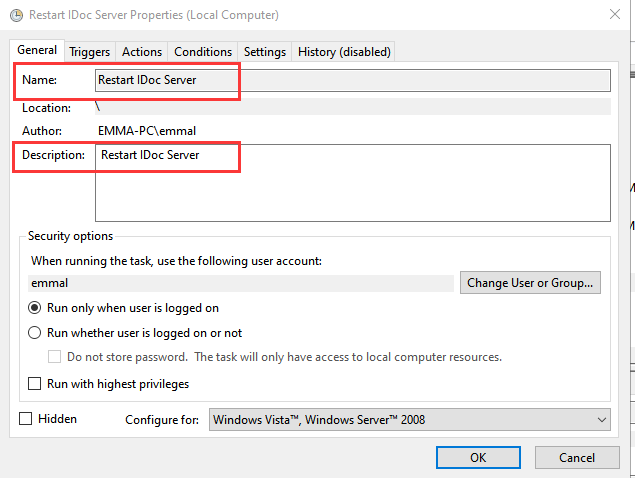The height and width of the screenshot is (478, 635).
Task: Tick the Hidden checkbox
Action: pos(26,419)
